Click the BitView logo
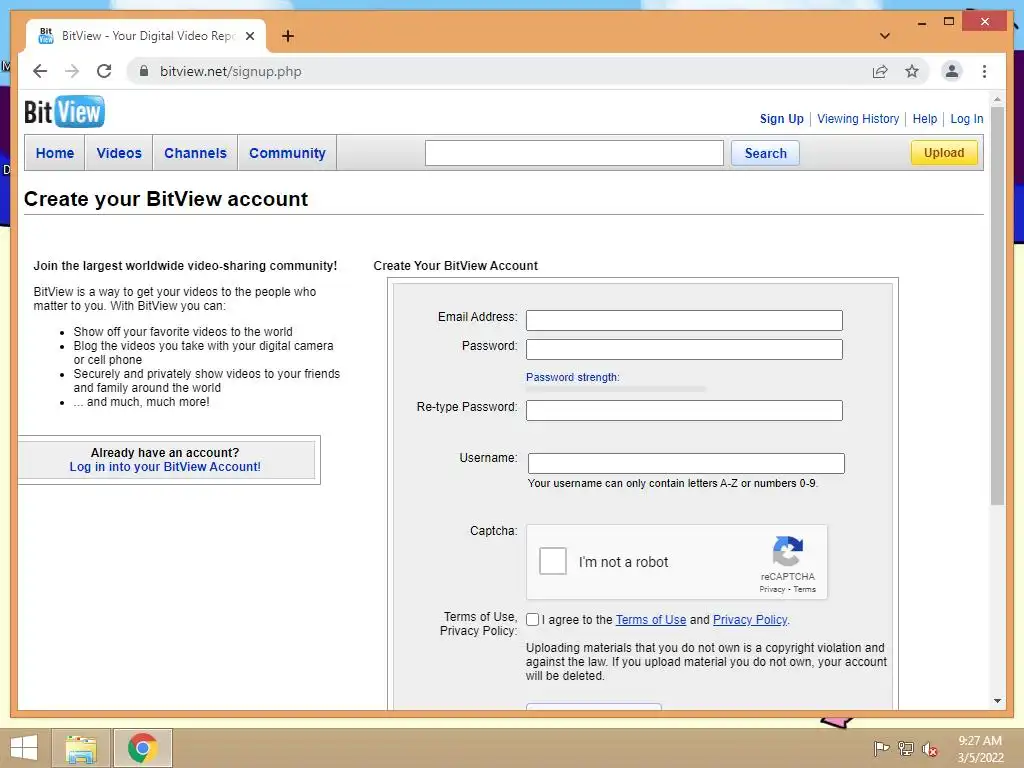This screenshot has height=768, width=1024. [x=64, y=112]
